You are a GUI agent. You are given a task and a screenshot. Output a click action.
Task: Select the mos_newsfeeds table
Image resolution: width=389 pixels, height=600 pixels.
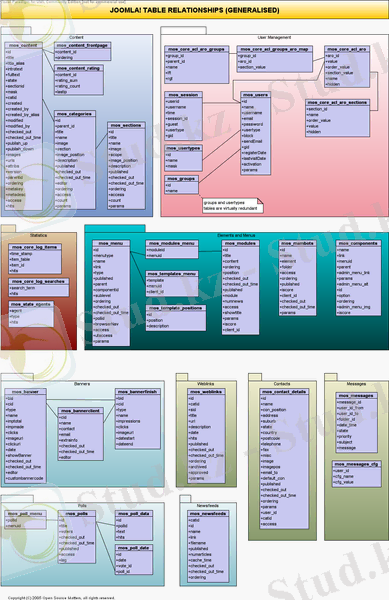208,546
